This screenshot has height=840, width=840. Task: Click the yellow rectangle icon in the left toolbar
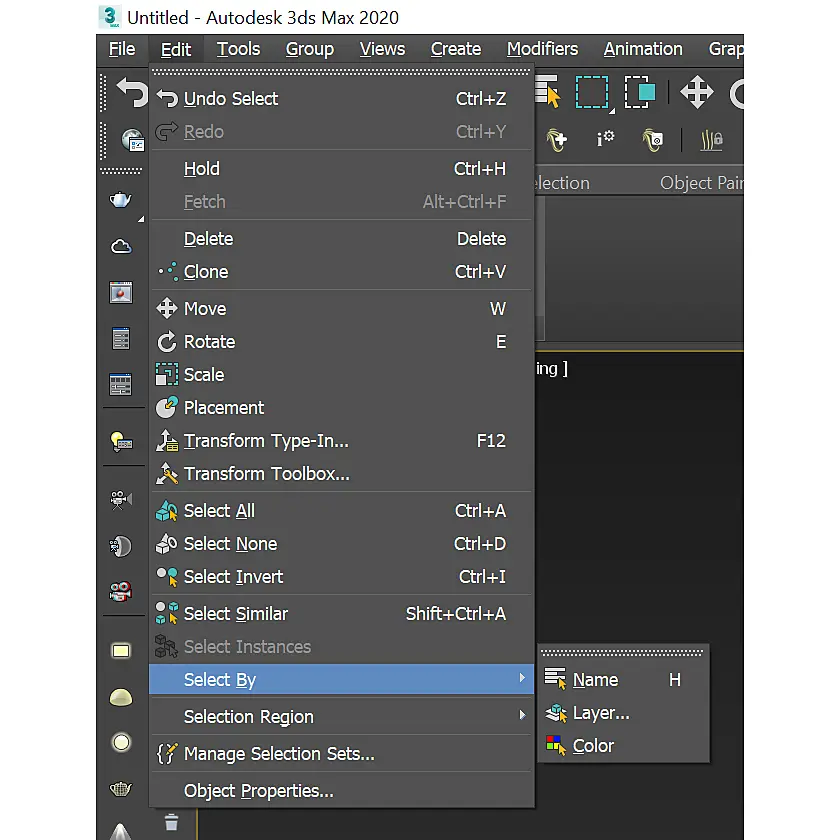[121, 651]
